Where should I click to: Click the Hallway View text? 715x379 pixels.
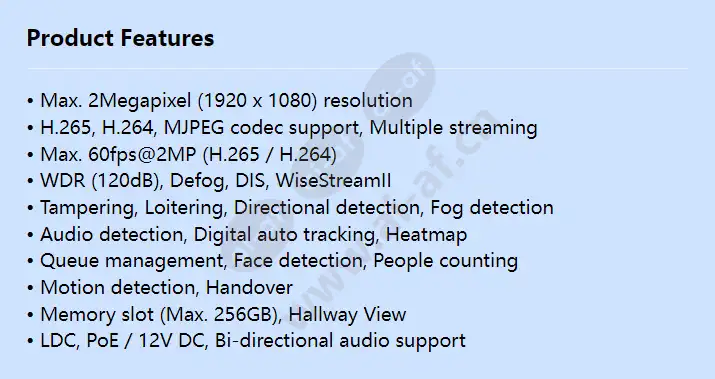pyautogui.click(x=347, y=315)
